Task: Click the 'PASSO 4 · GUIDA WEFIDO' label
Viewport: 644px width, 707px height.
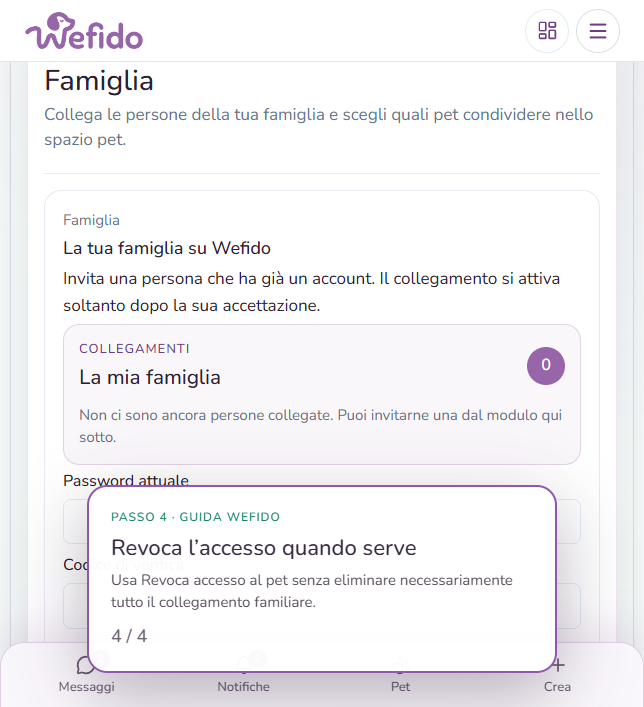Action: click(x=195, y=517)
